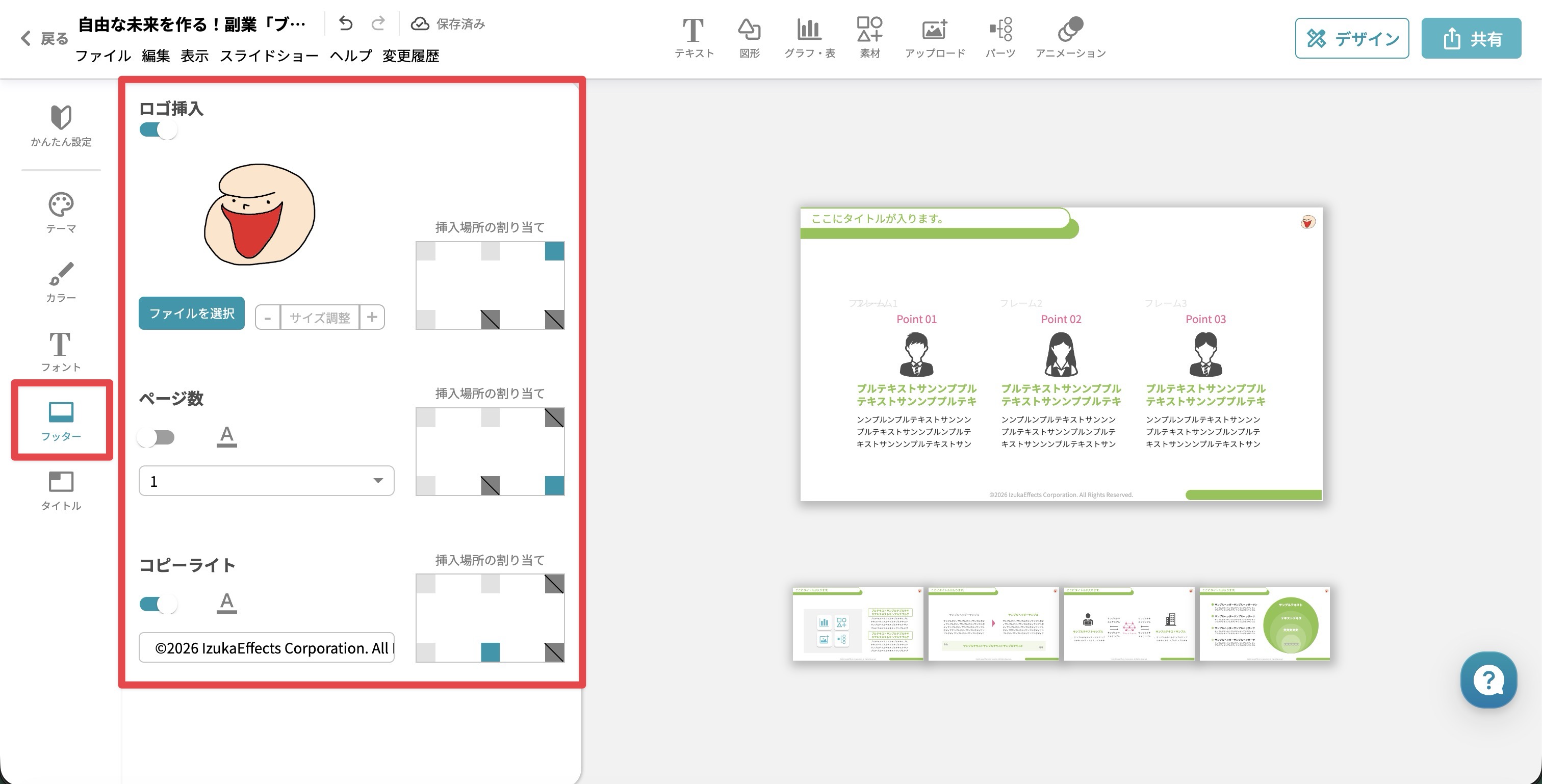Open the help chat bubble
1542x784 pixels.
click(x=1488, y=680)
